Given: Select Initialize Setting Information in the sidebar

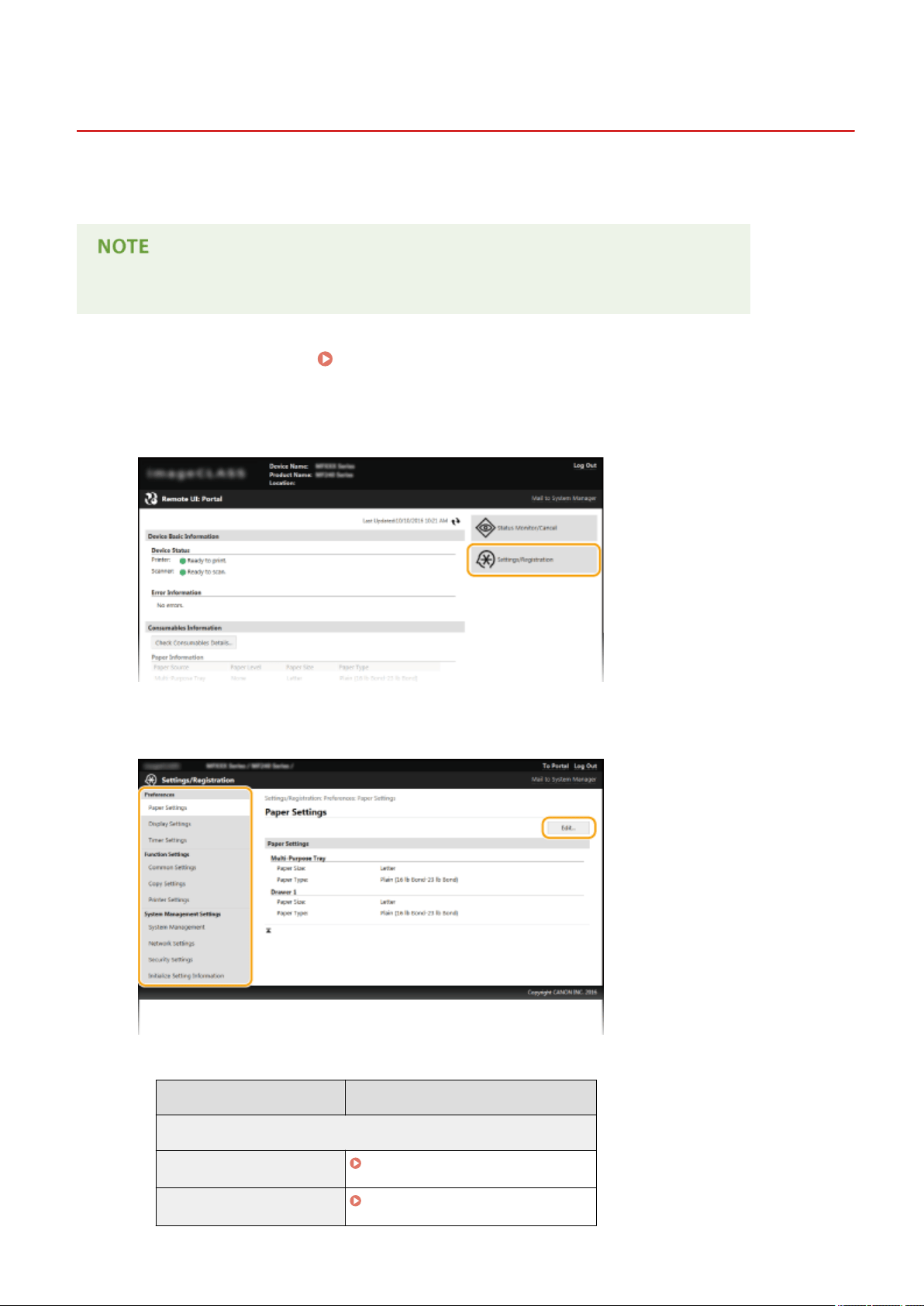Looking at the screenshot, I should click(x=186, y=976).
